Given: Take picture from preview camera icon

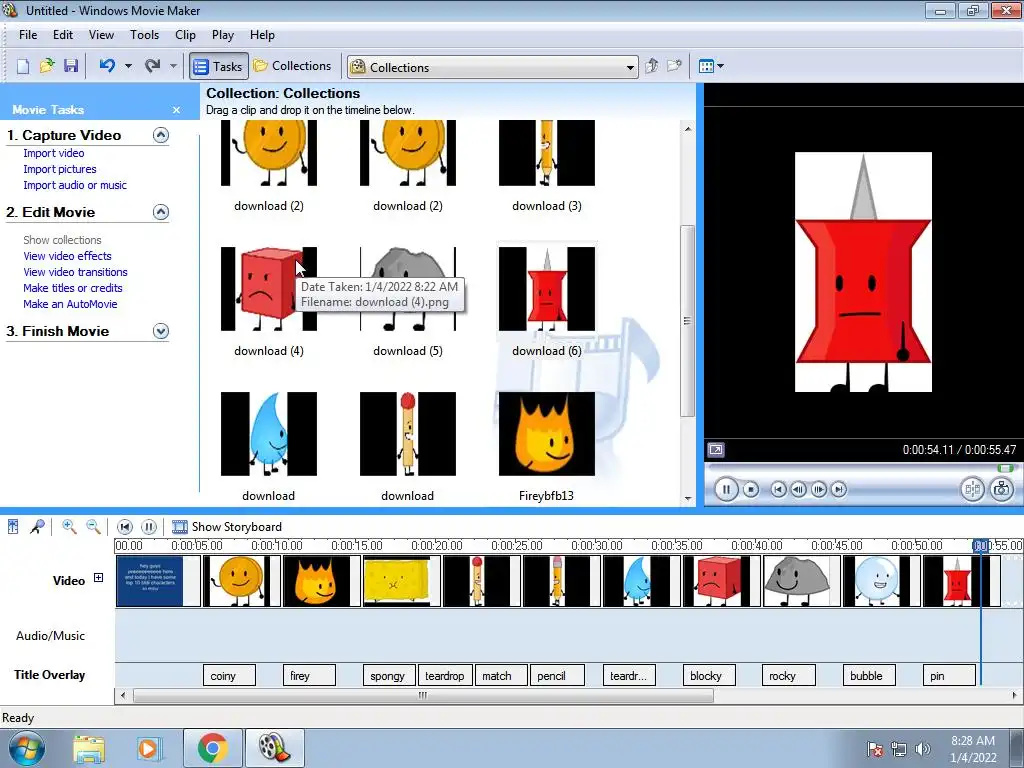Looking at the screenshot, I should 1001,489.
